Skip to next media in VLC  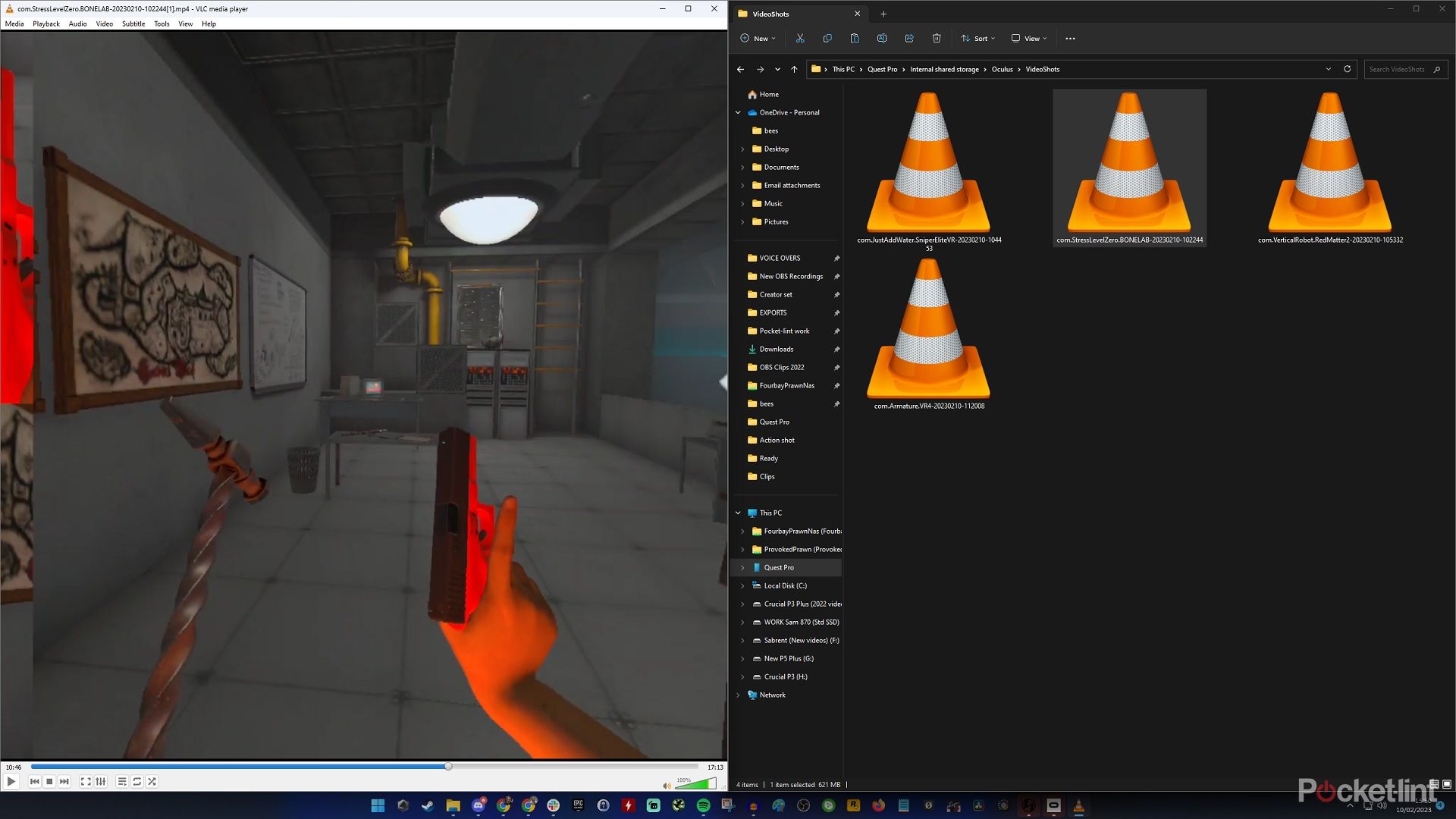click(x=64, y=781)
